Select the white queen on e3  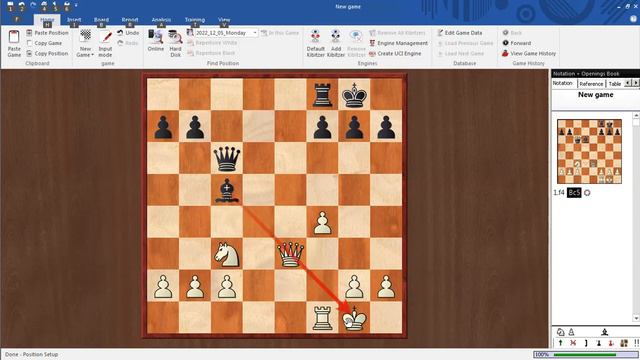pos(290,254)
